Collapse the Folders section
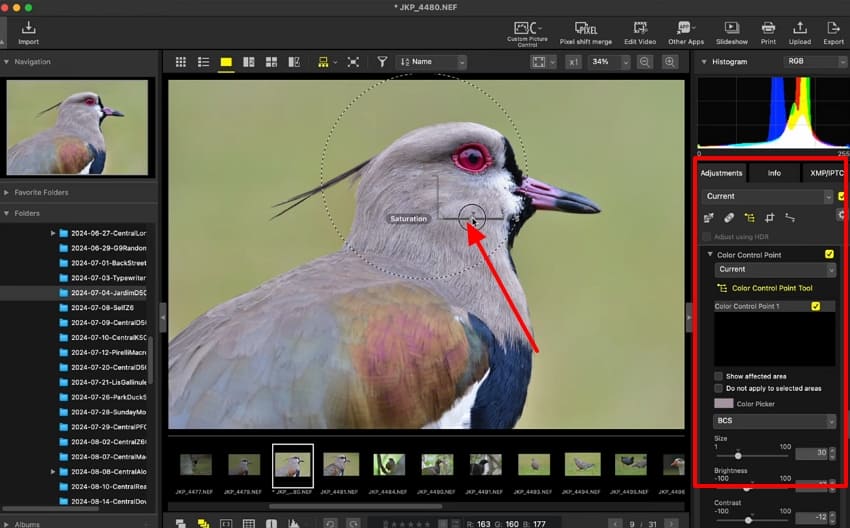The image size is (850, 528). pos(6,213)
